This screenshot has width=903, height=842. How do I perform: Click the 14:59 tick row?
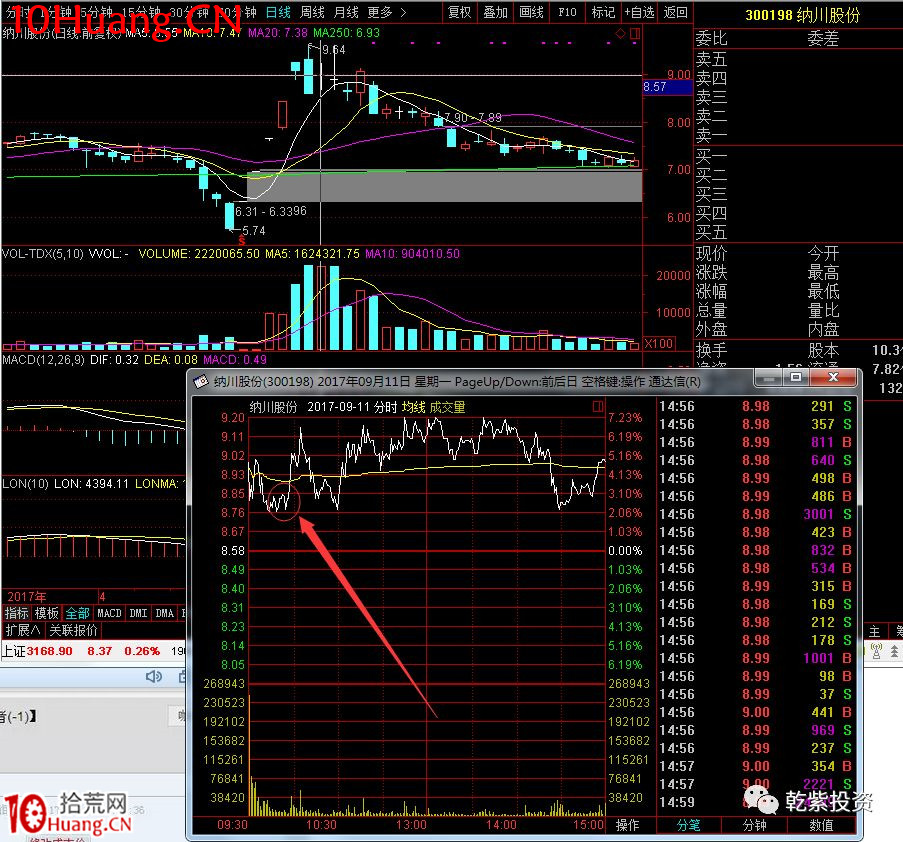coord(756,802)
